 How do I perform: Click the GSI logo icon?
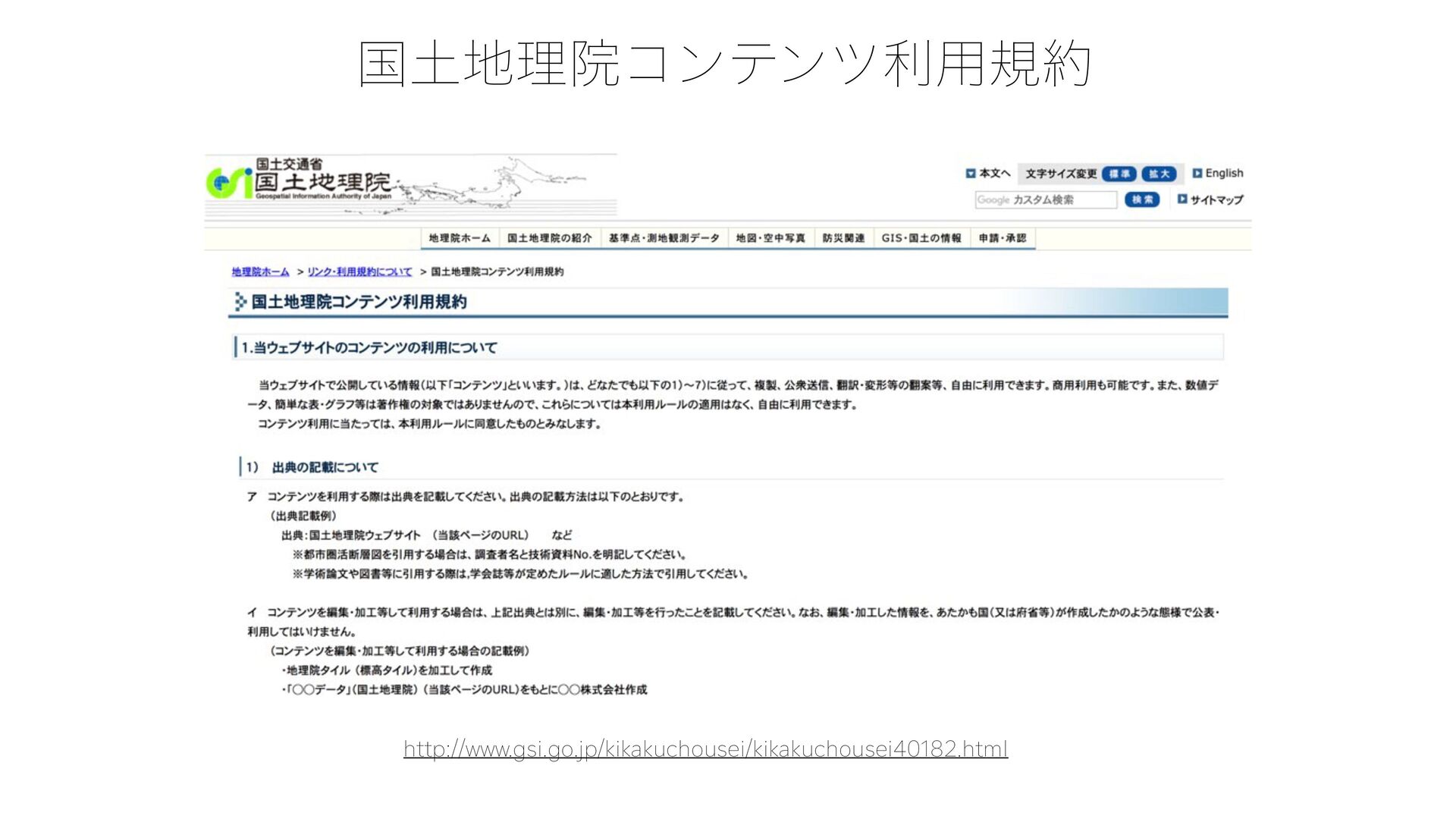228,183
